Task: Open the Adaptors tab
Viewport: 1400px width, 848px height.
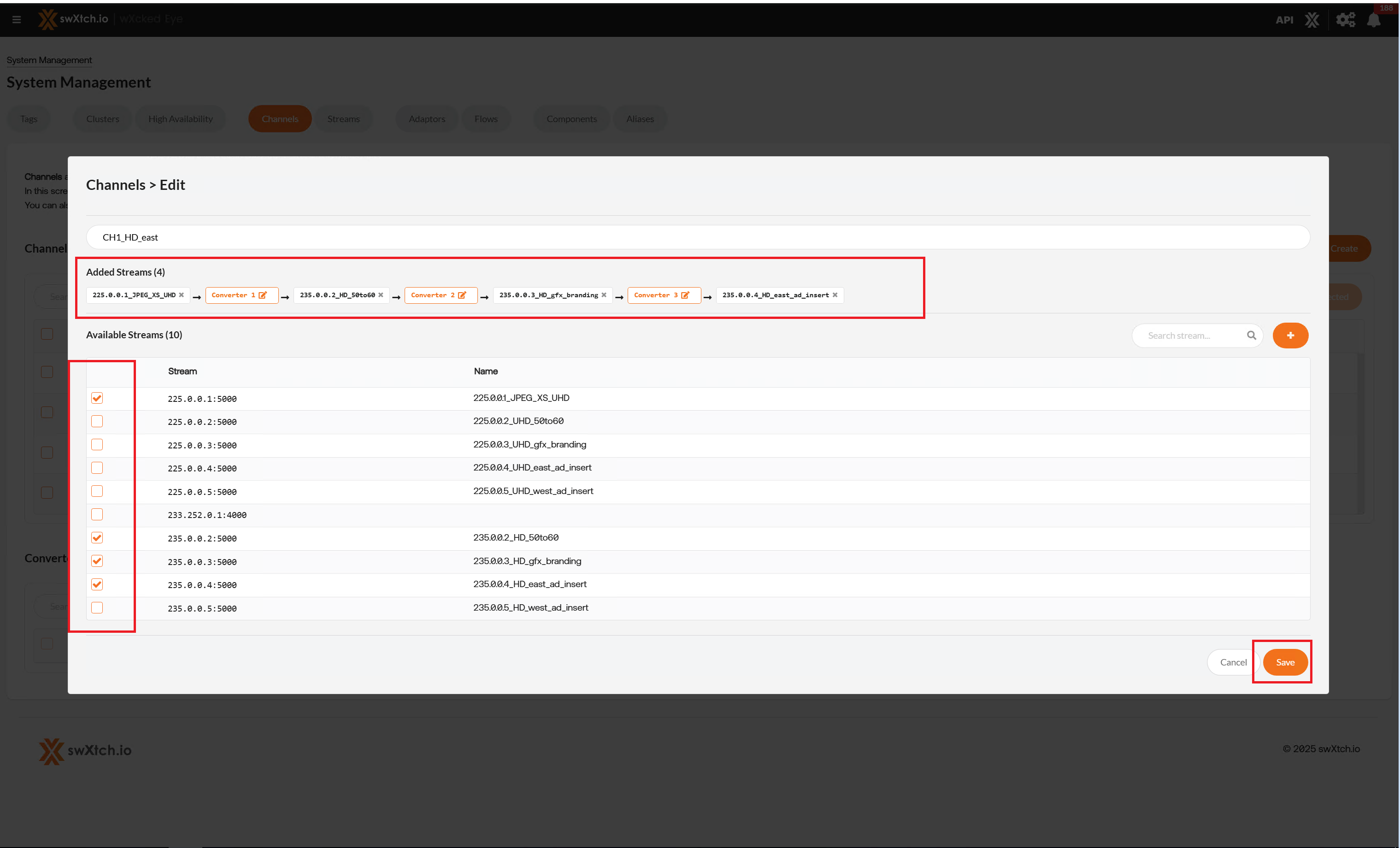Action: coord(427,119)
